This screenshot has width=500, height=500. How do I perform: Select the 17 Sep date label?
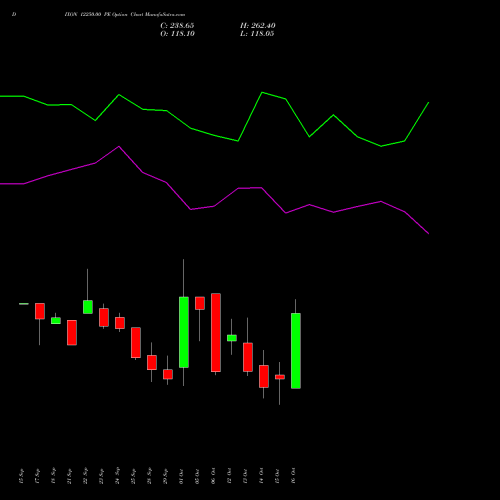[x=37, y=476]
